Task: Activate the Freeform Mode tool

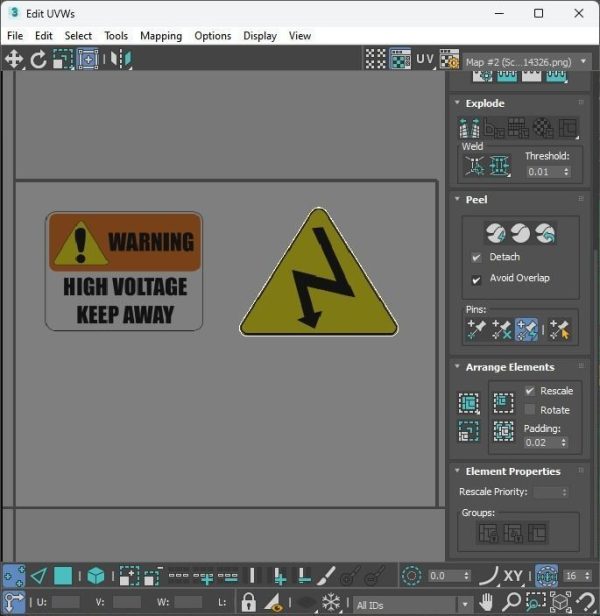Action: (x=88, y=59)
